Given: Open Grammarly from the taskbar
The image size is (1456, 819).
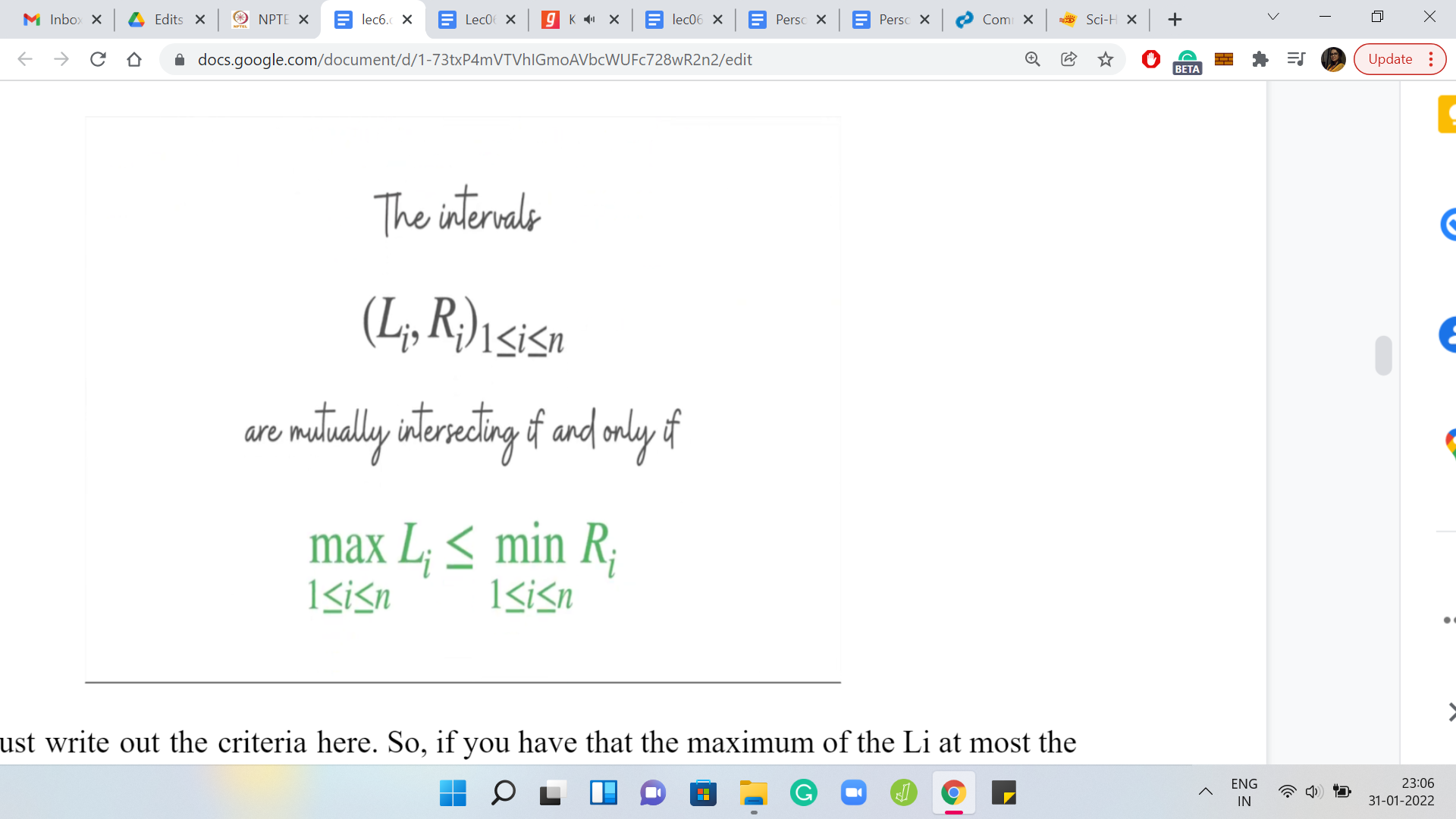Looking at the screenshot, I should tap(803, 793).
